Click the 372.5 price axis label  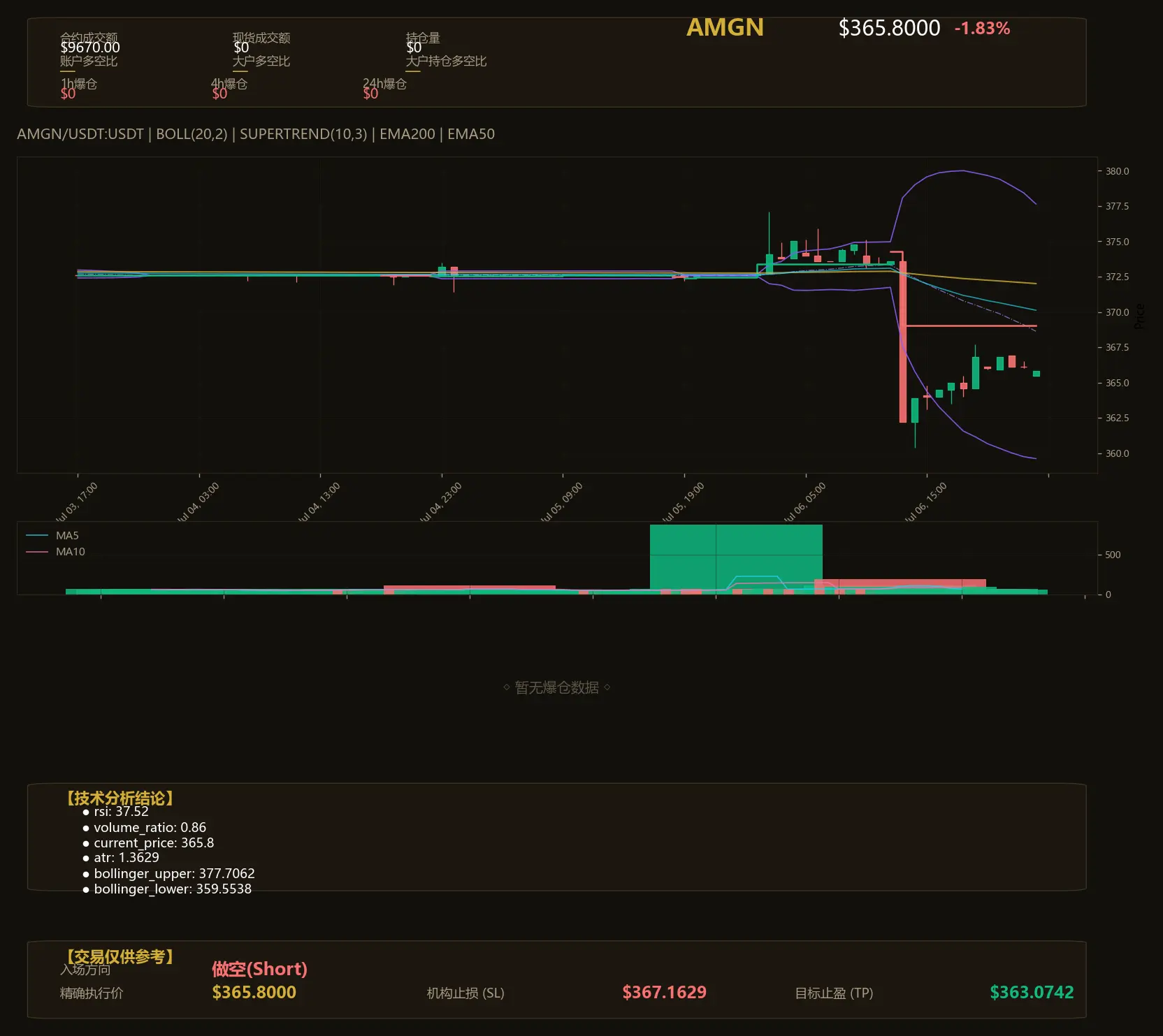click(1117, 277)
